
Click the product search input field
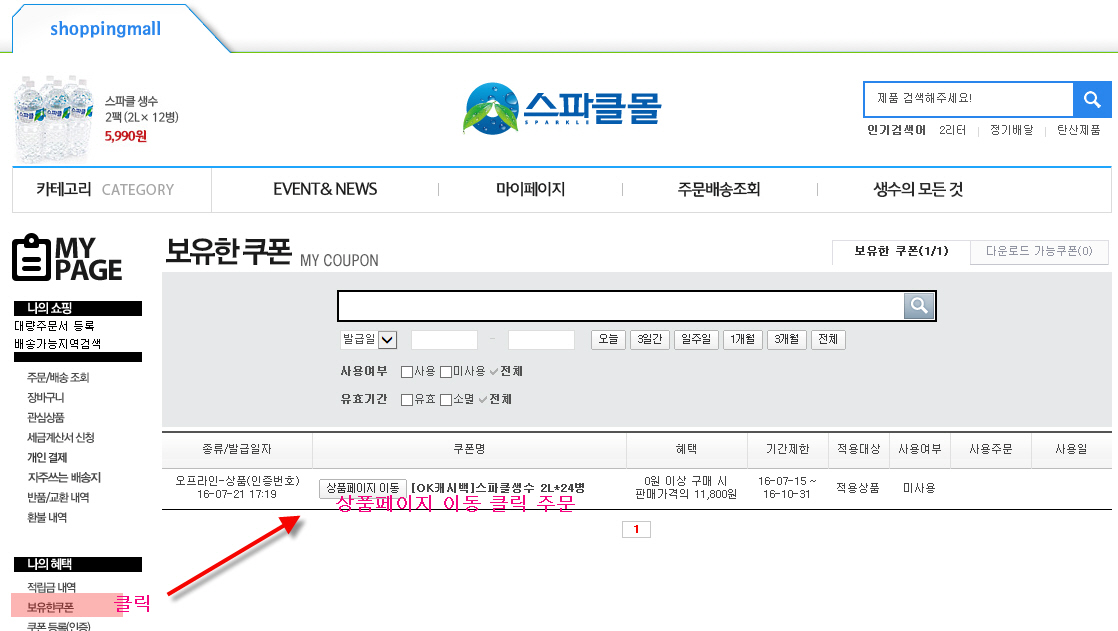click(967, 99)
